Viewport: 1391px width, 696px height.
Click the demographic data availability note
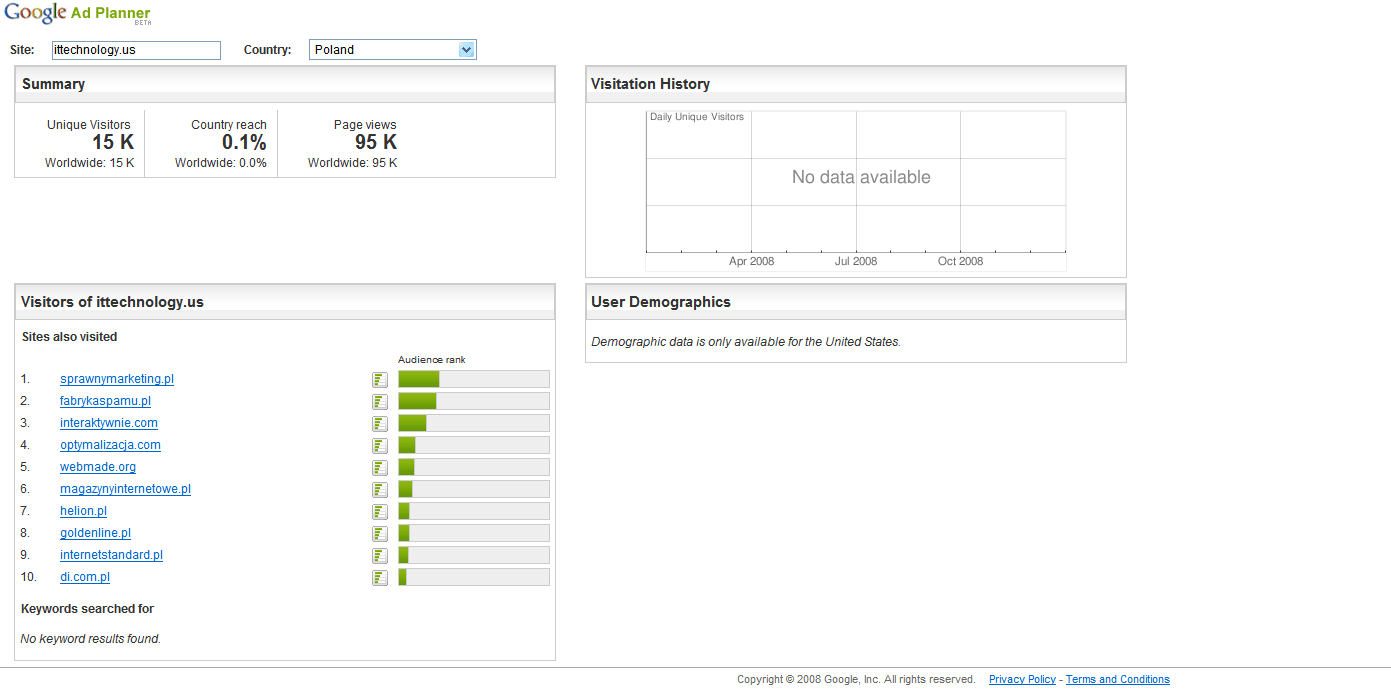tap(746, 342)
